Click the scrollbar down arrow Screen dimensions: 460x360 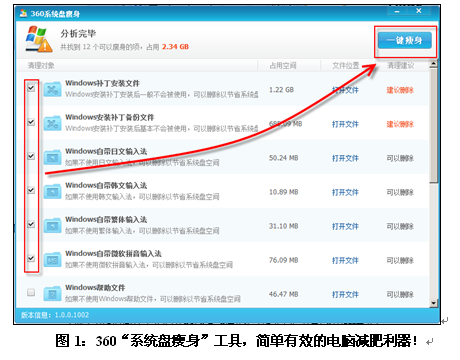(x=433, y=303)
